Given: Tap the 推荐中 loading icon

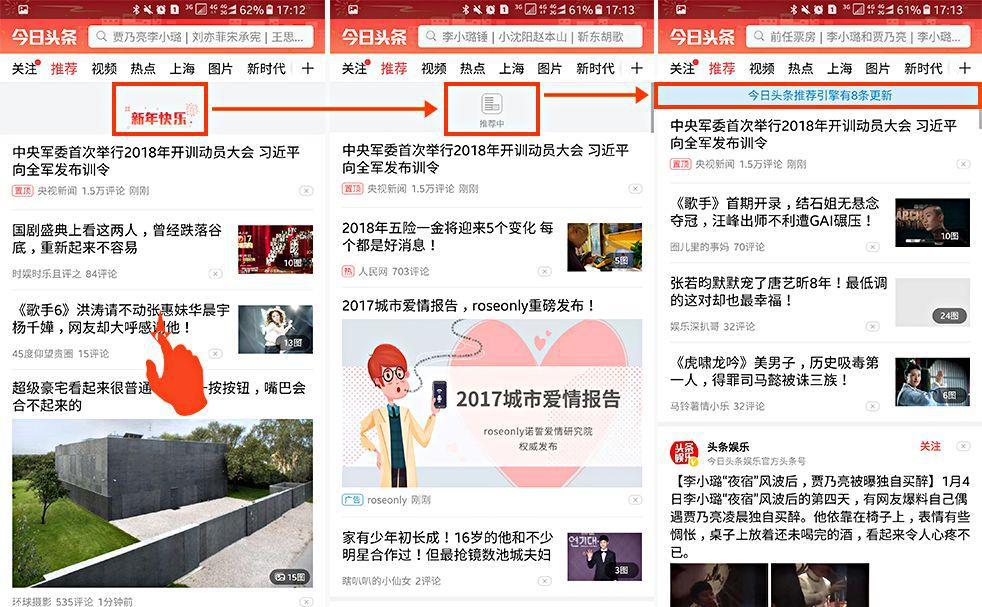Looking at the screenshot, I should coord(492,104).
